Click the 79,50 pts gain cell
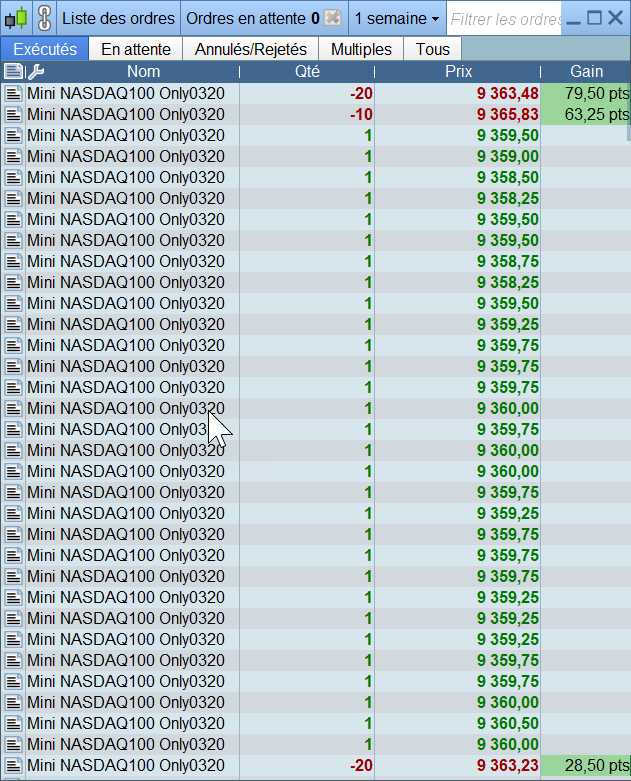Viewport: 631px width, 781px height. click(x=586, y=93)
